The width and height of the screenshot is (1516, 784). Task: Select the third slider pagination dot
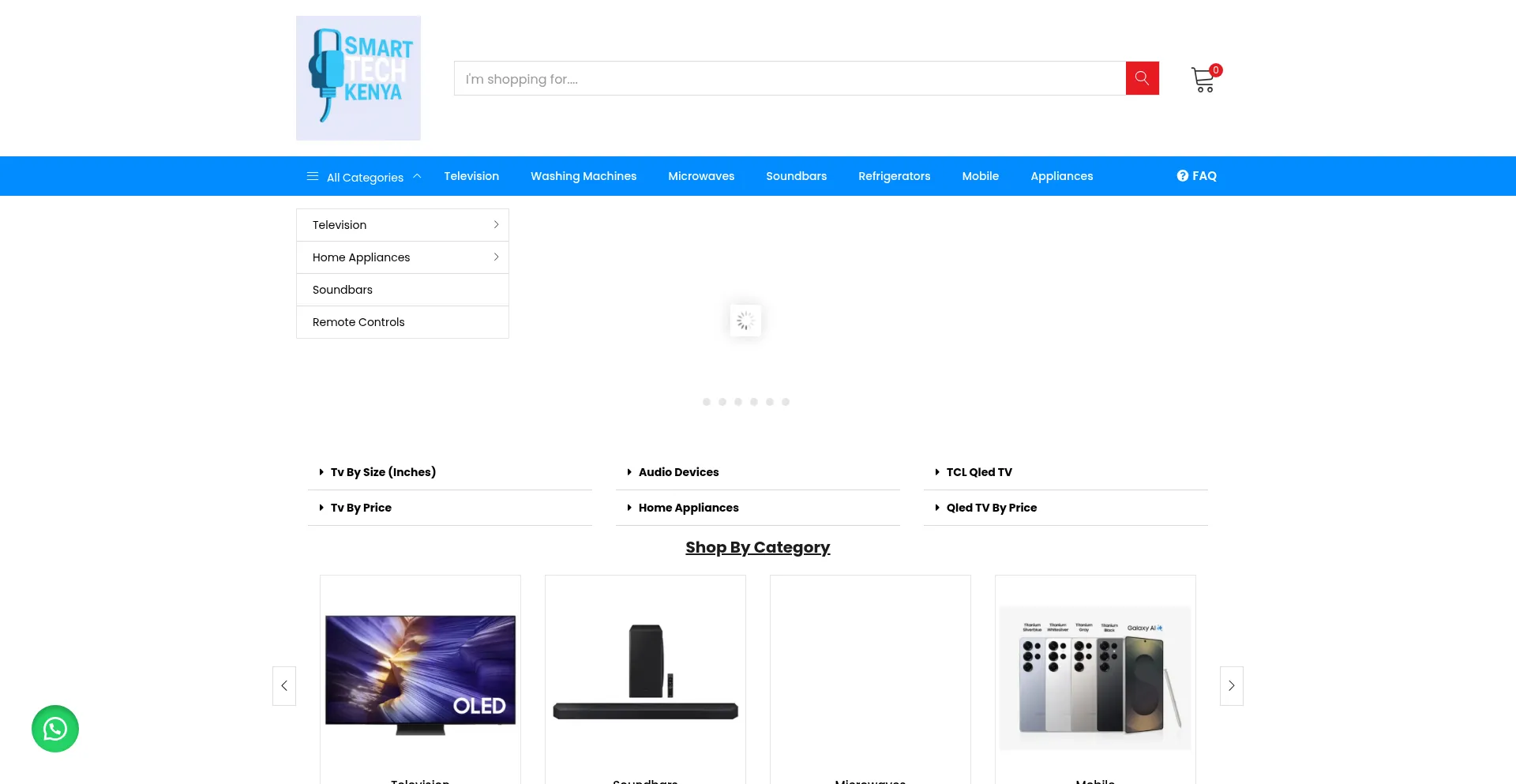(x=738, y=402)
